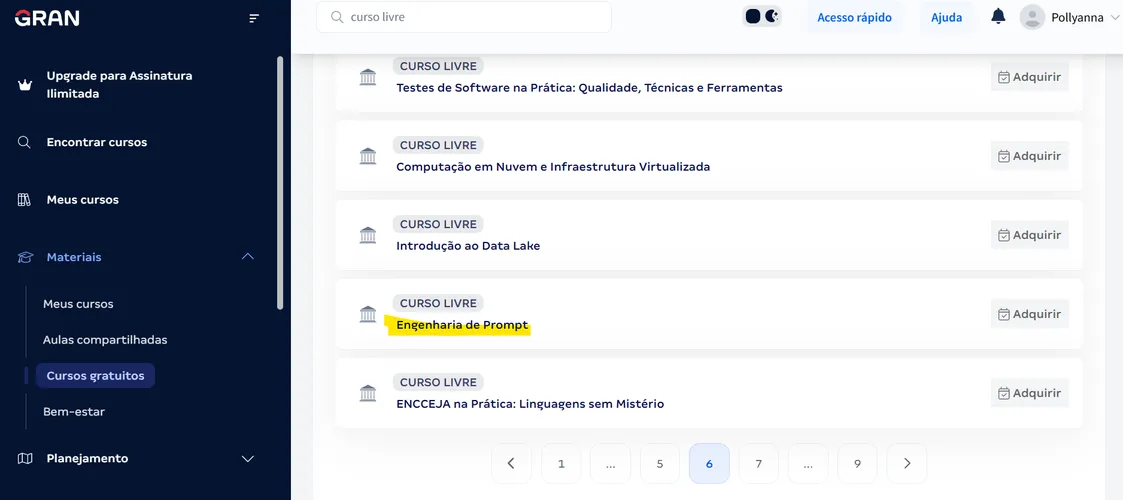This screenshot has width=1123, height=500.
Task: Collapse the sidebar with the menu icon
Action: [254, 18]
